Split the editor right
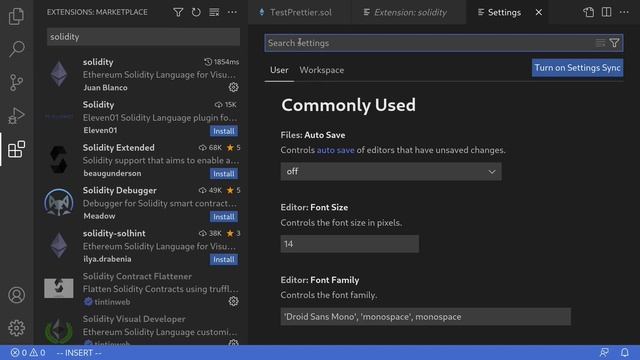 [607, 12]
